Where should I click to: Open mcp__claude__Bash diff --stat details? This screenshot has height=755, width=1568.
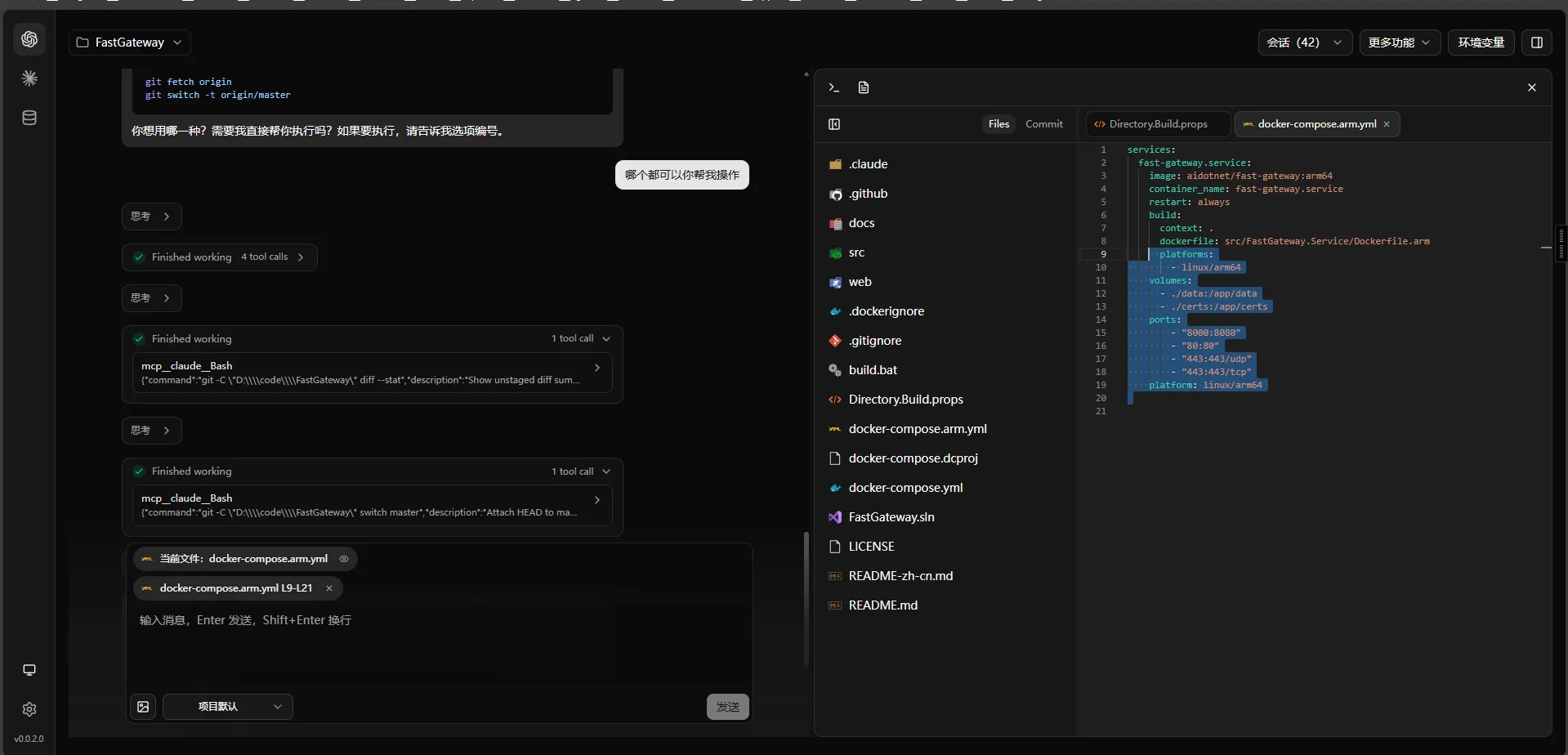point(372,373)
